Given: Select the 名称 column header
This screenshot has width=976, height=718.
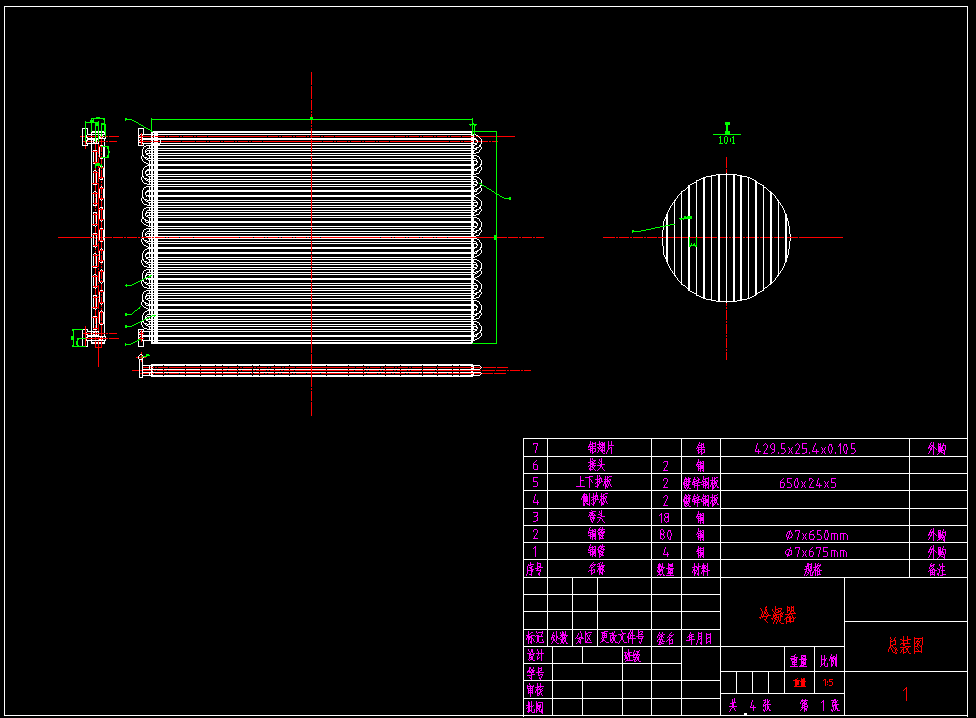Looking at the screenshot, I should (x=596, y=569).
